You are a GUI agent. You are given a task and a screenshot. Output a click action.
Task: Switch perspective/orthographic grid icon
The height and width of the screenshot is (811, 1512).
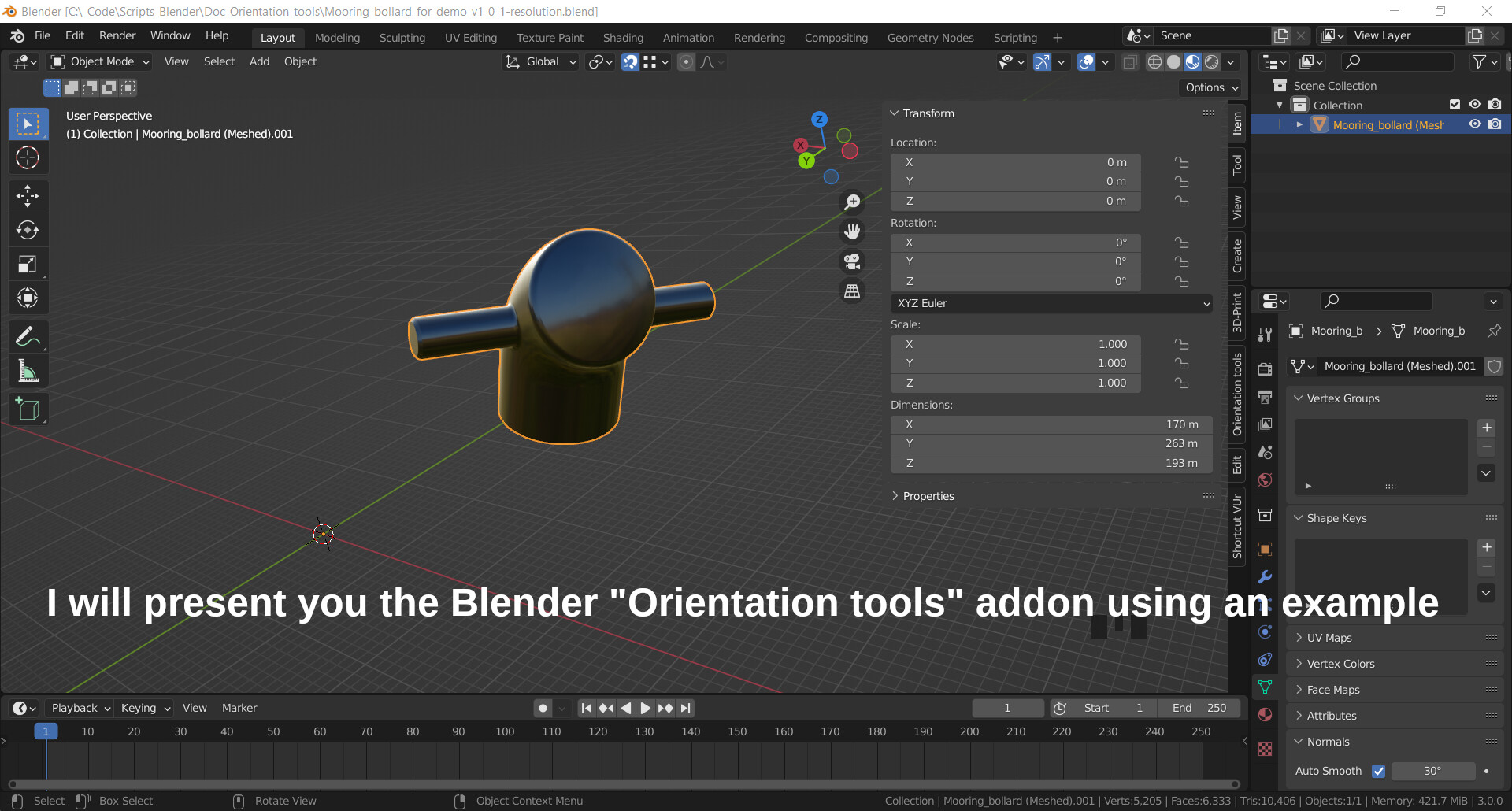coord(852,291)
